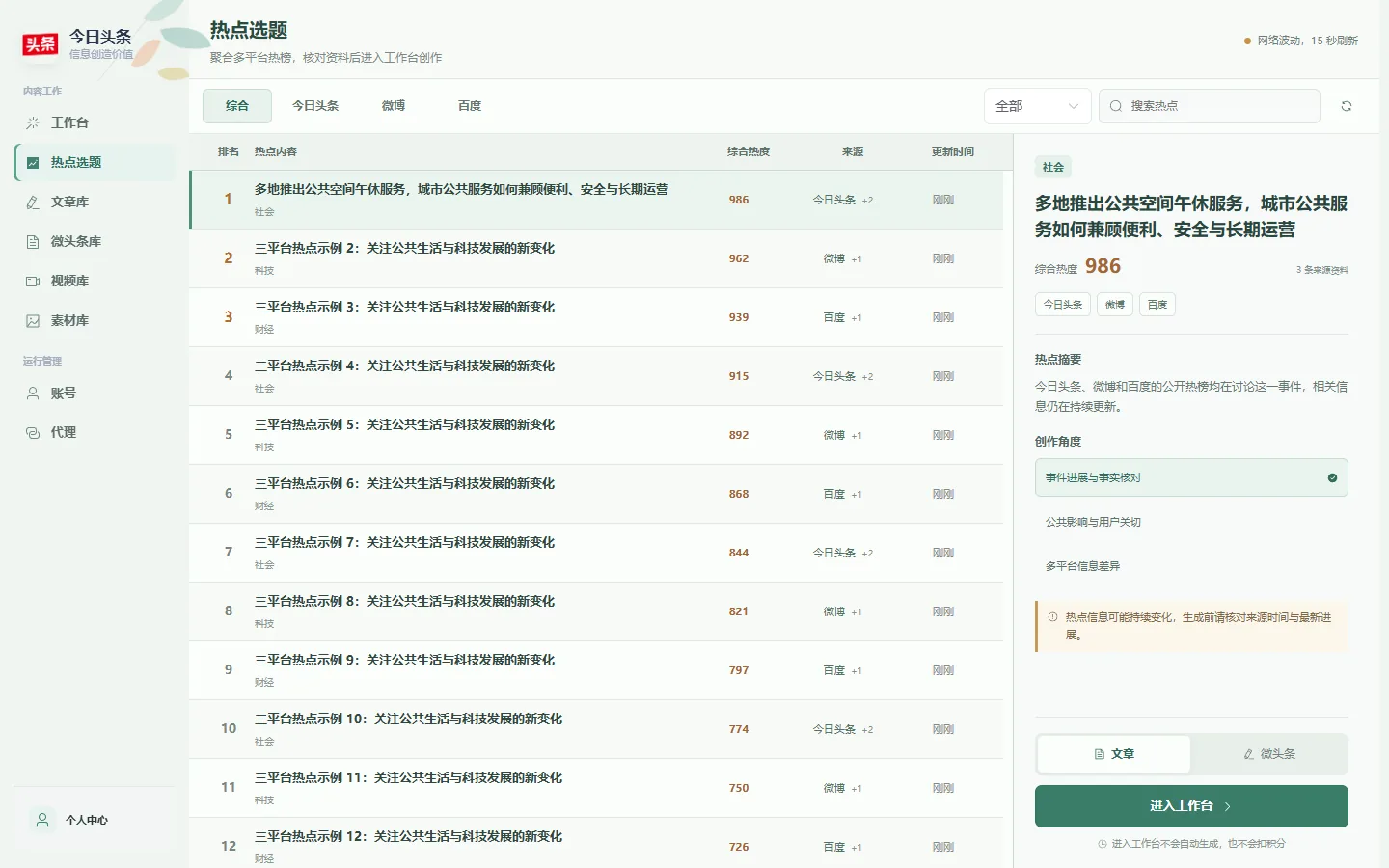
Task: Open the 全部 category dropdown
Action: coord(1037,106)
